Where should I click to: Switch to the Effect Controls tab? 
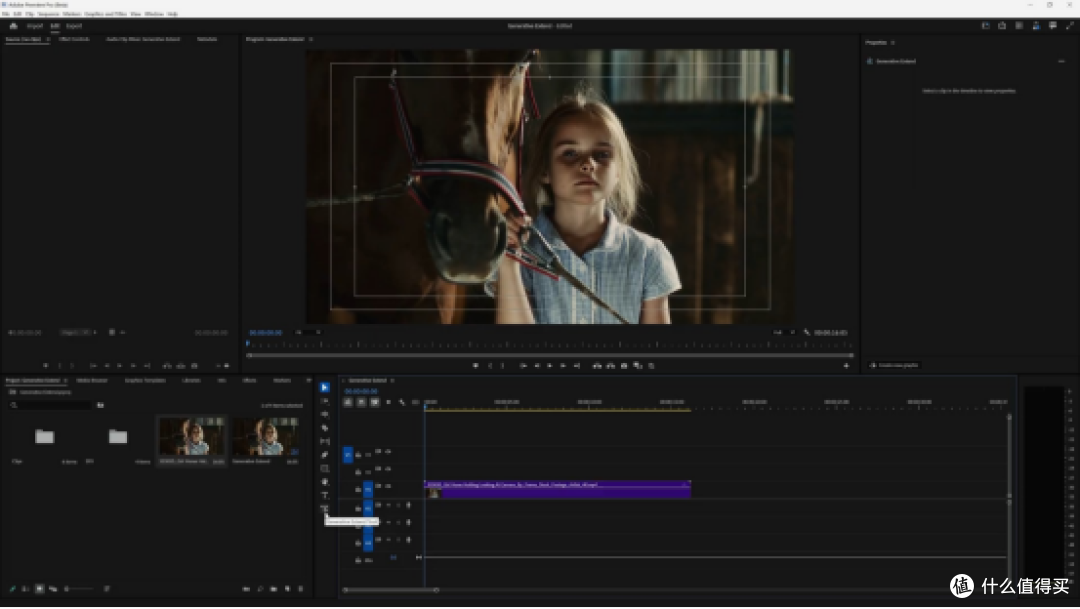coord(74,39)
